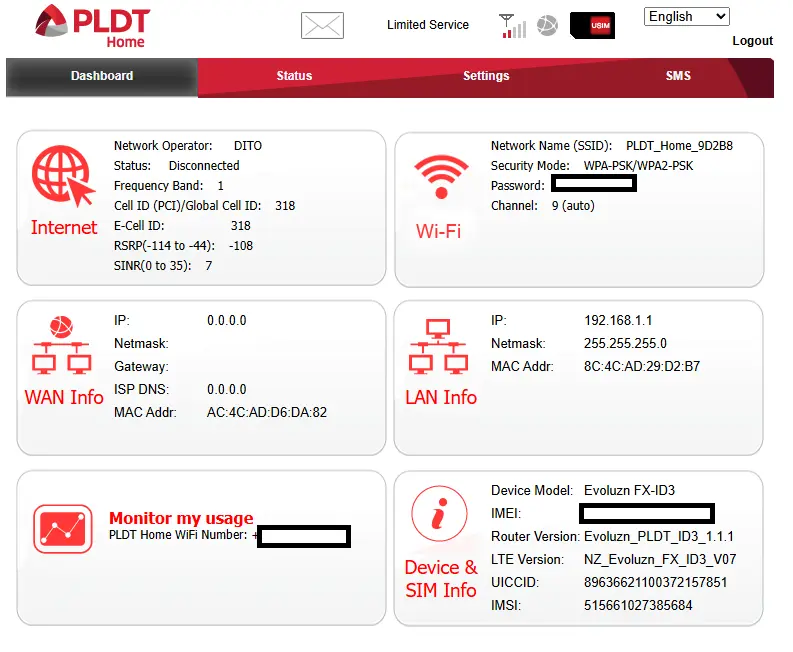Click the Frequency Band value 1
The height and width of the screenshot is (652, 793).
(221, 186)
